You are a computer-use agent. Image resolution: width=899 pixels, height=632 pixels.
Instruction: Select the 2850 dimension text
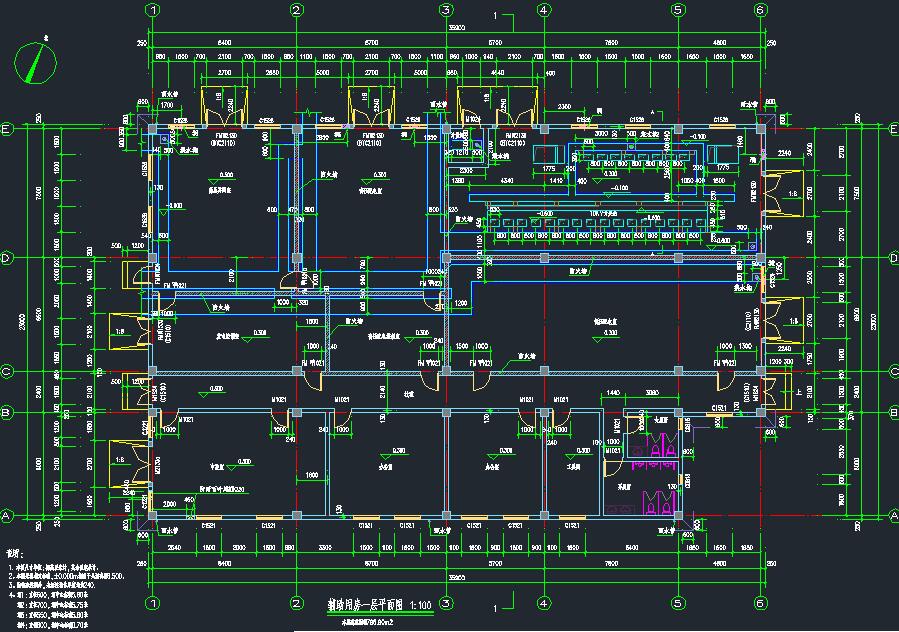pos(272,73)
